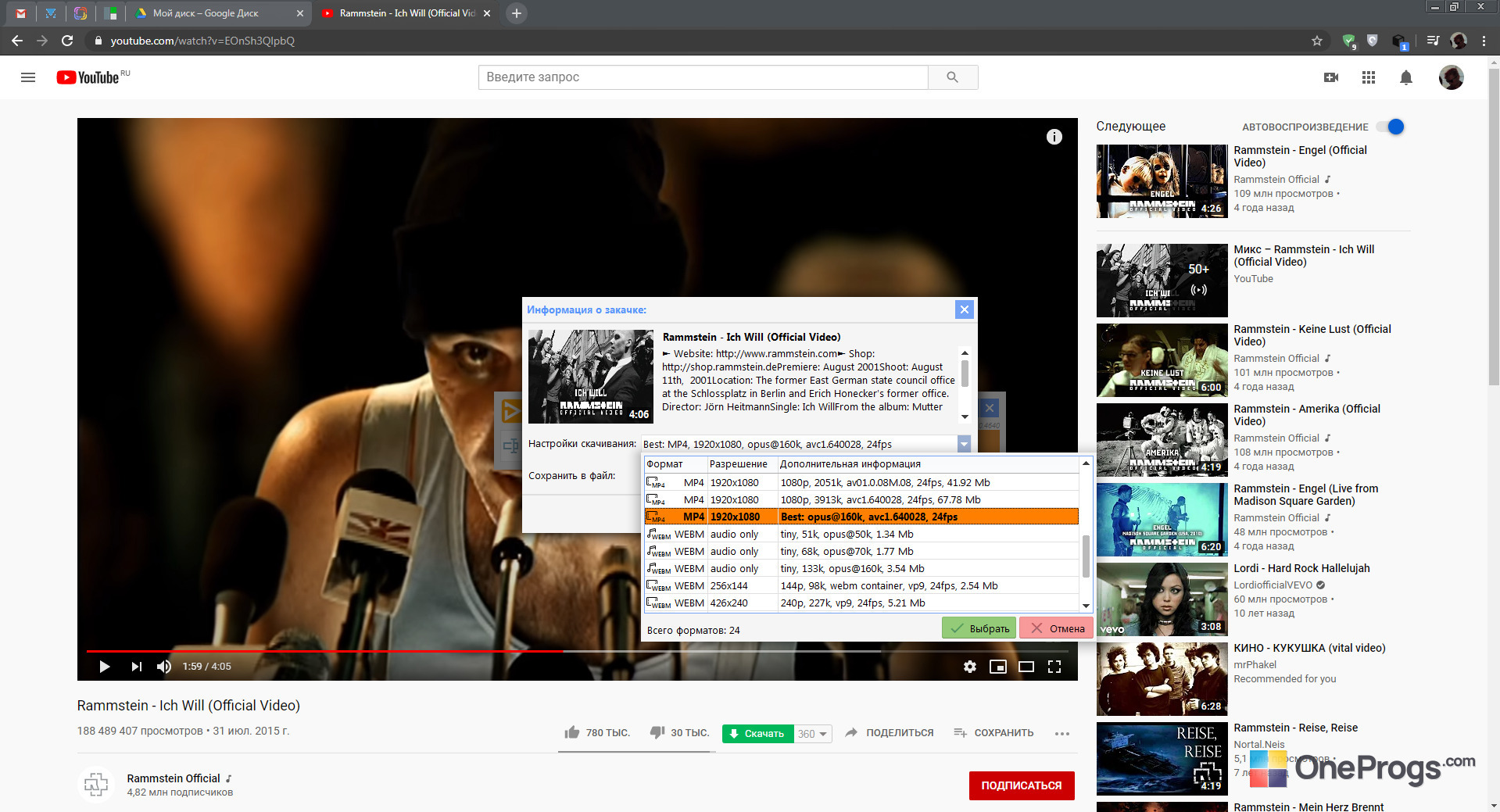Close the Rammstein YouTube tab
Viewport: 1500px width, 812px height.
coord(487,13)
